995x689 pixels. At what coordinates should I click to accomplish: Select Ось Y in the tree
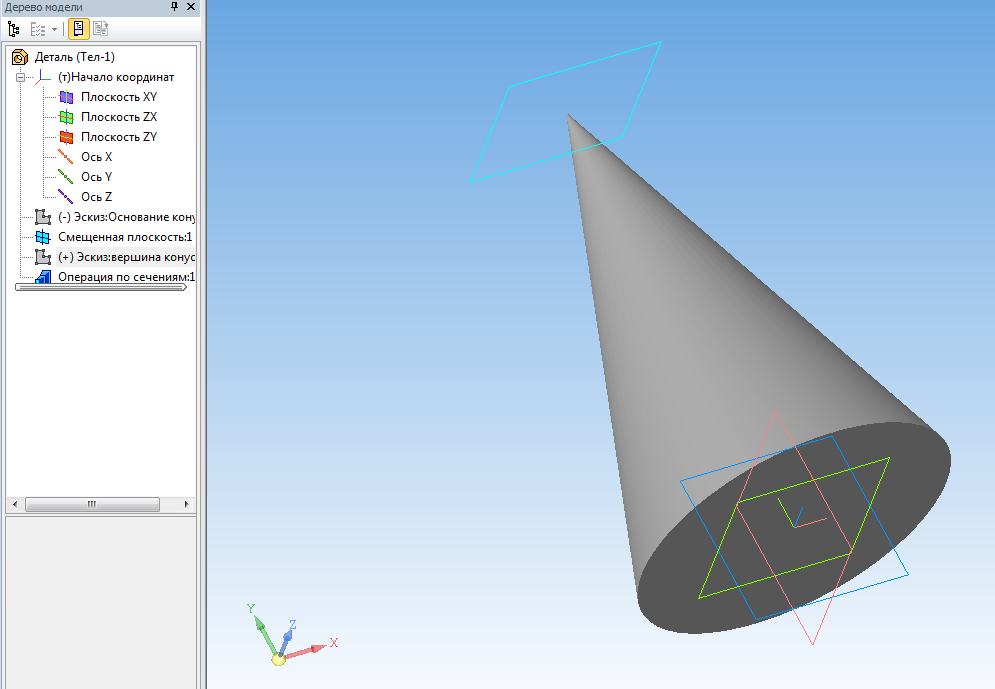[x=96, y=177]
